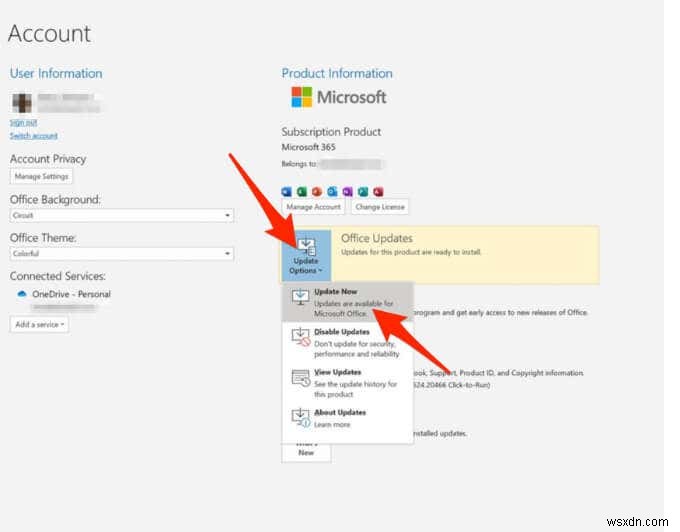Click the Publisher app icon
680x532 pixels.
(x=363, y=192)
